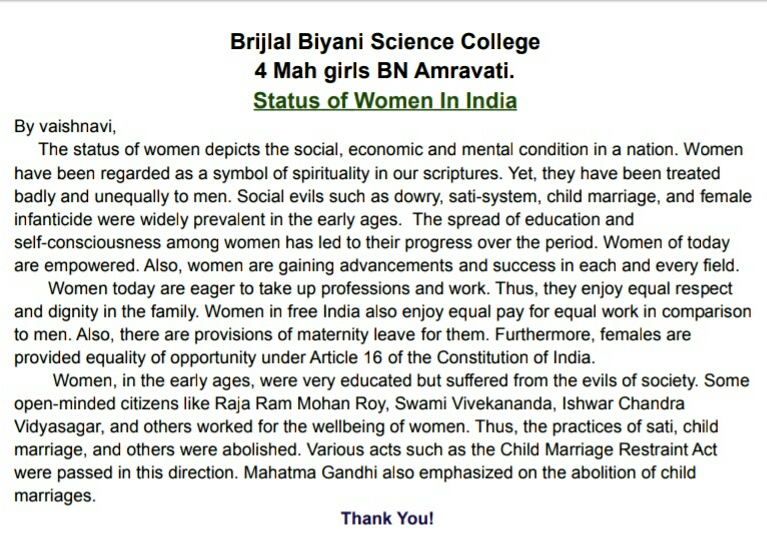Click the word "open-minded" in third paragraph

point(57,404)
